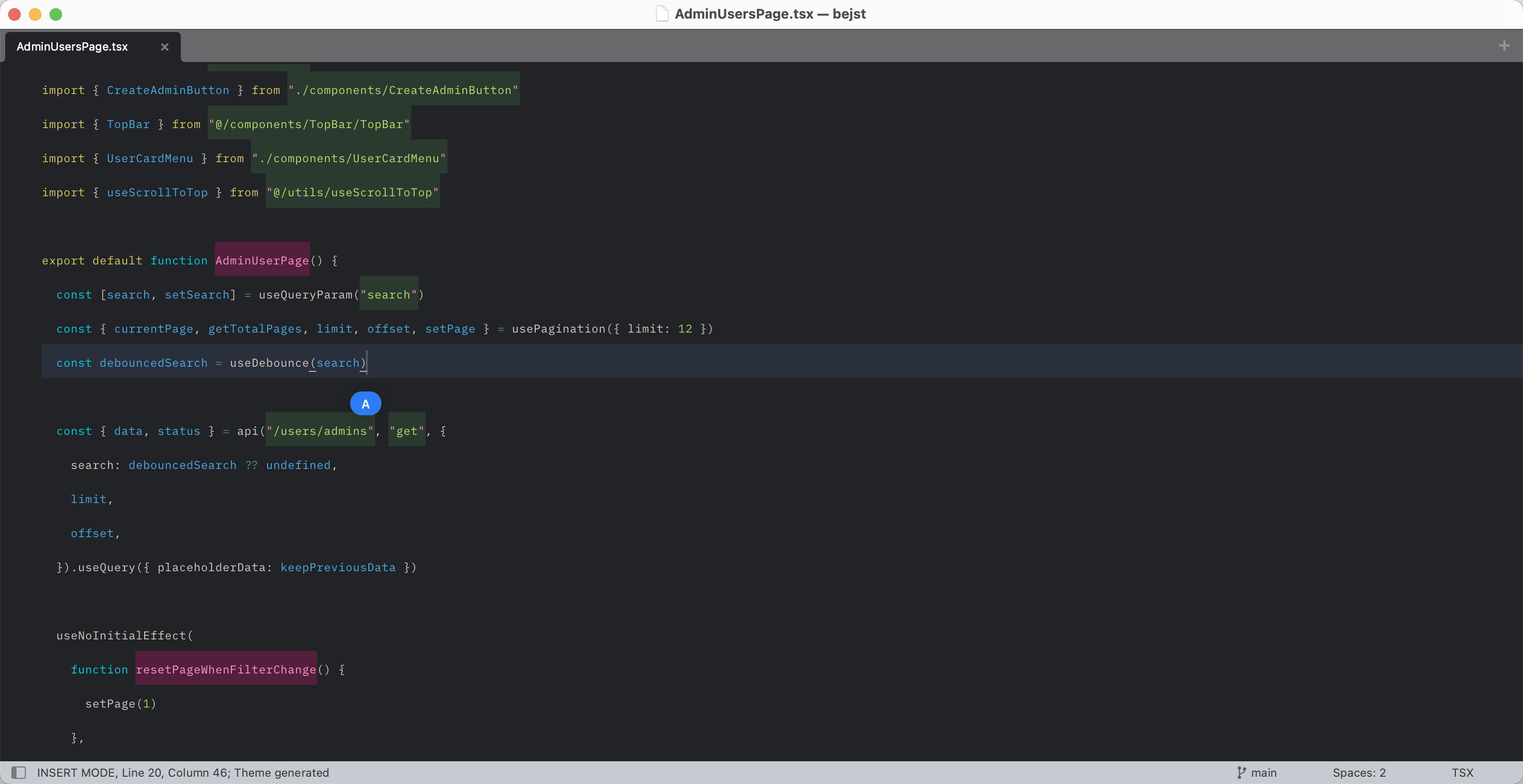Add a new tab with the plus icon

[1504, 45]
